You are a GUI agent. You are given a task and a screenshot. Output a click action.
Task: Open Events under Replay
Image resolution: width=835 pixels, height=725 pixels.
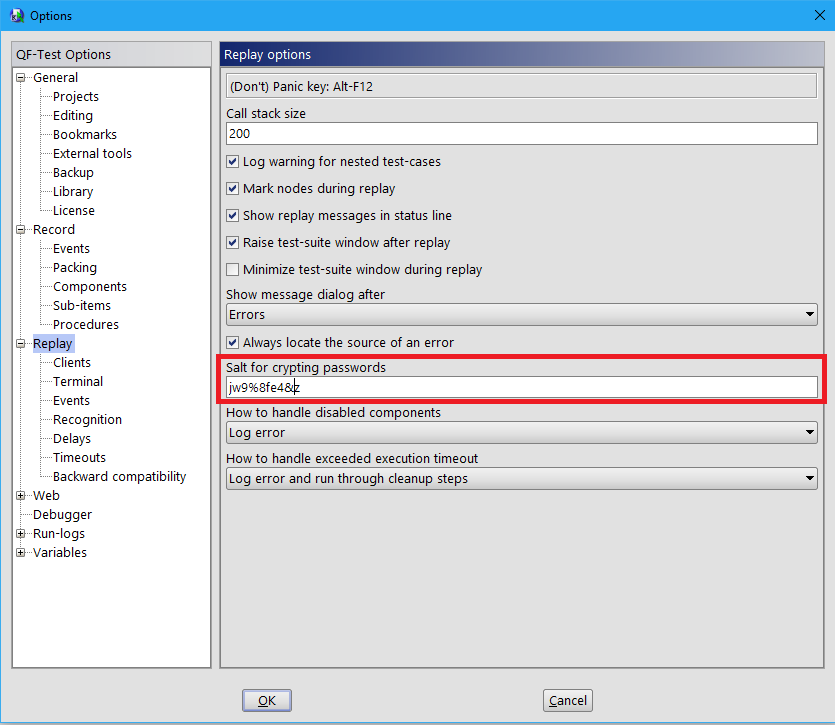coord(71,401)
